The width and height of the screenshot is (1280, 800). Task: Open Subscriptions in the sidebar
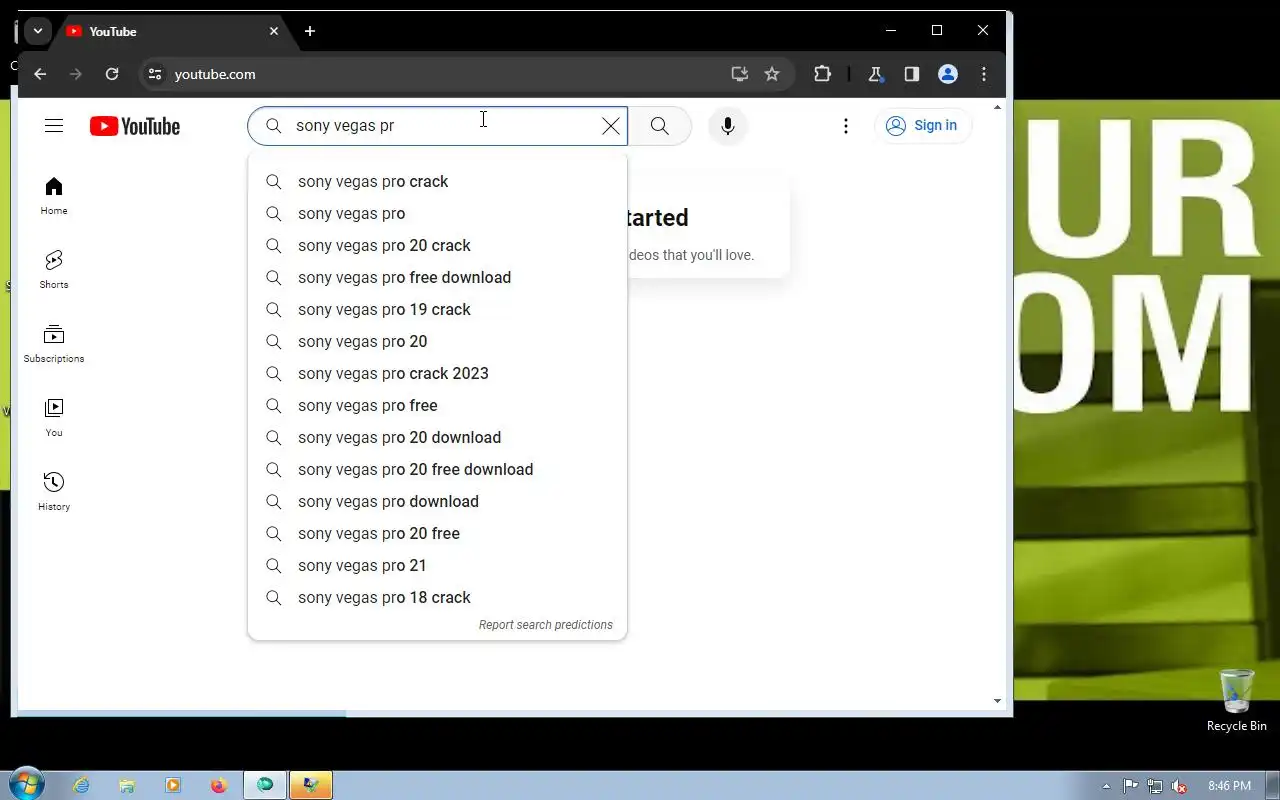point(54,344)
